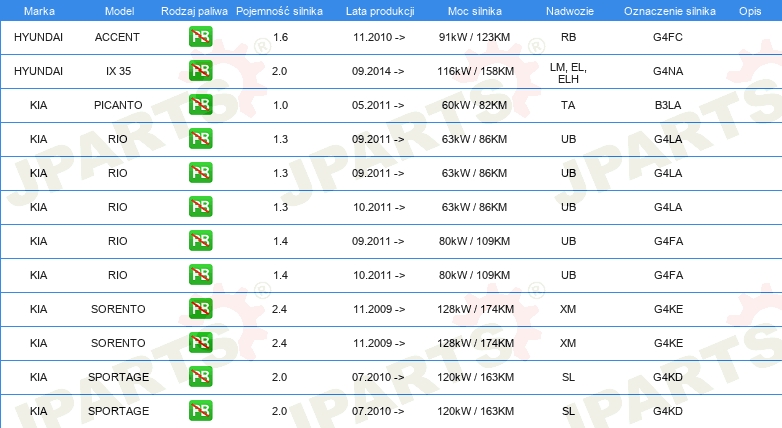
Task: Click the Moc silnika column header
Action: click(x=475, y=11)
